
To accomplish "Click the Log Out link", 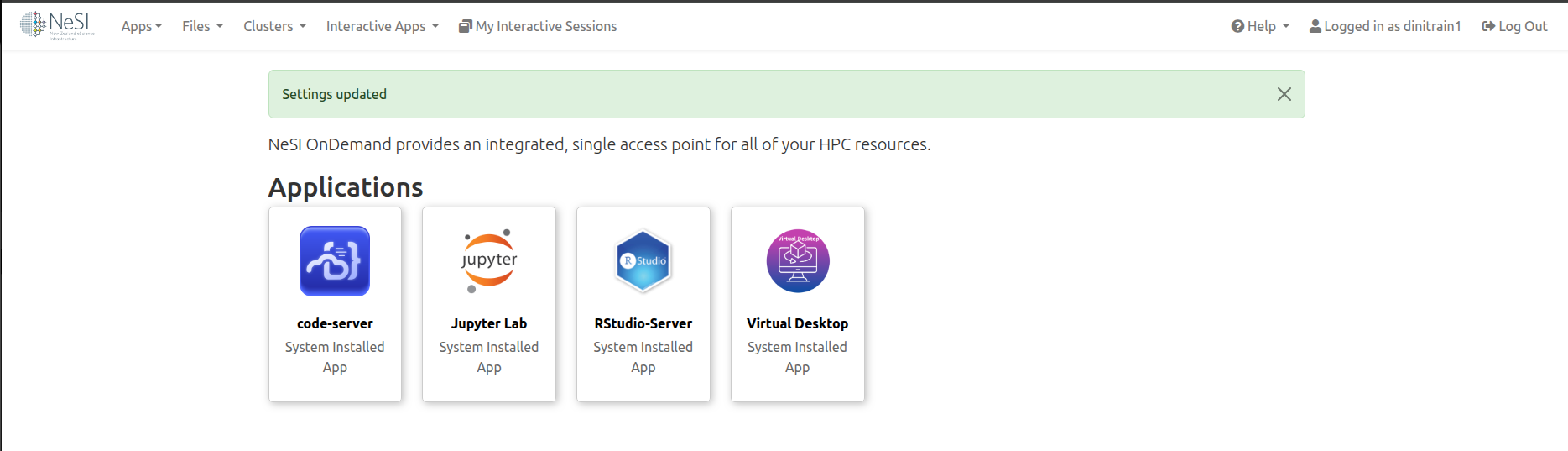I will pos(1522,26).
